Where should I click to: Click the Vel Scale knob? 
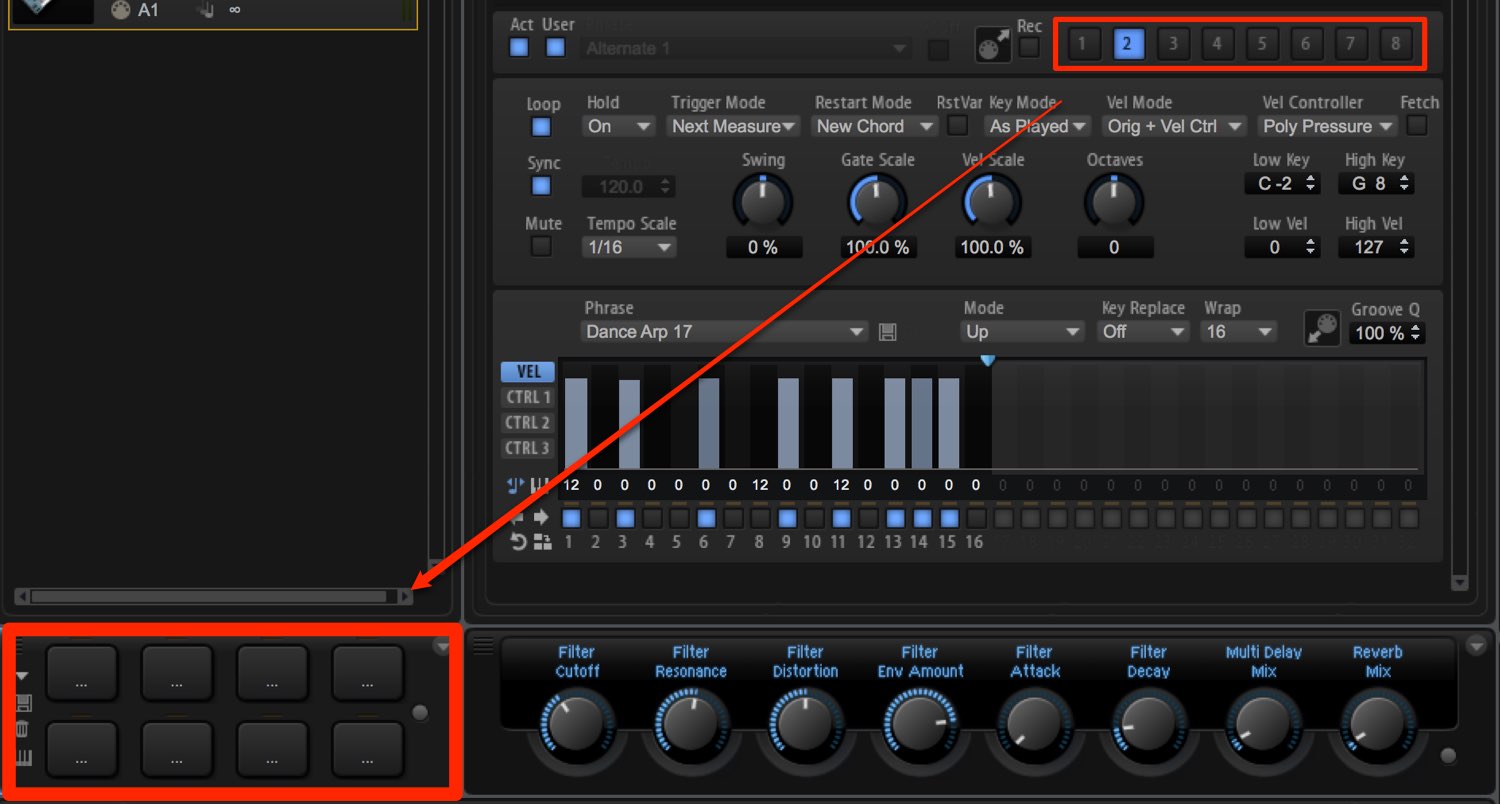coord(991,203)
